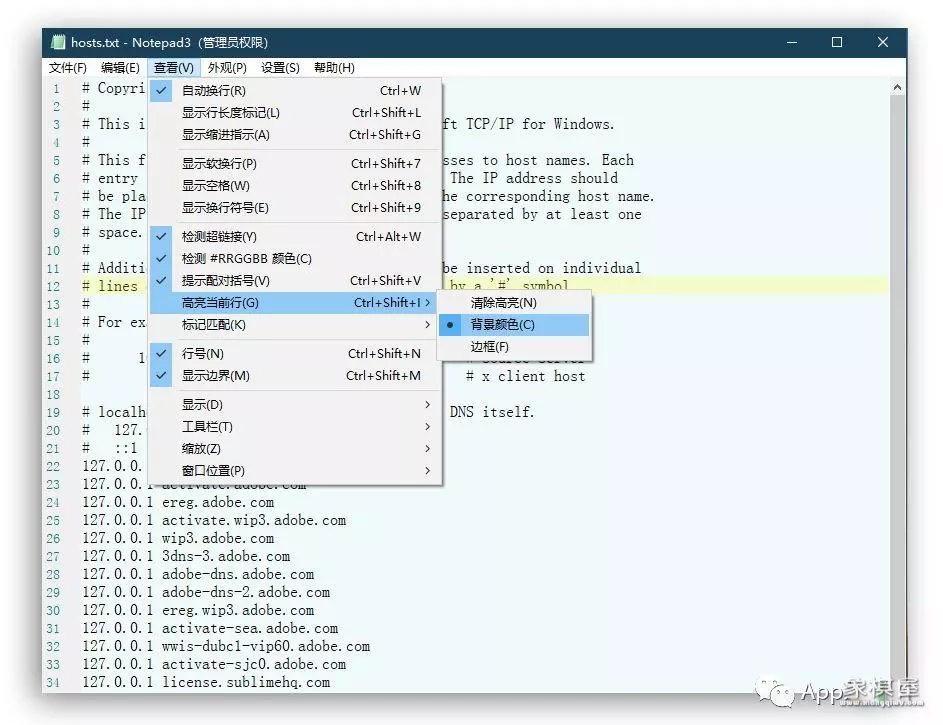943x725 pixels.
Task: Expand the 工具栏(T) submenu
Action: (295, 427)
